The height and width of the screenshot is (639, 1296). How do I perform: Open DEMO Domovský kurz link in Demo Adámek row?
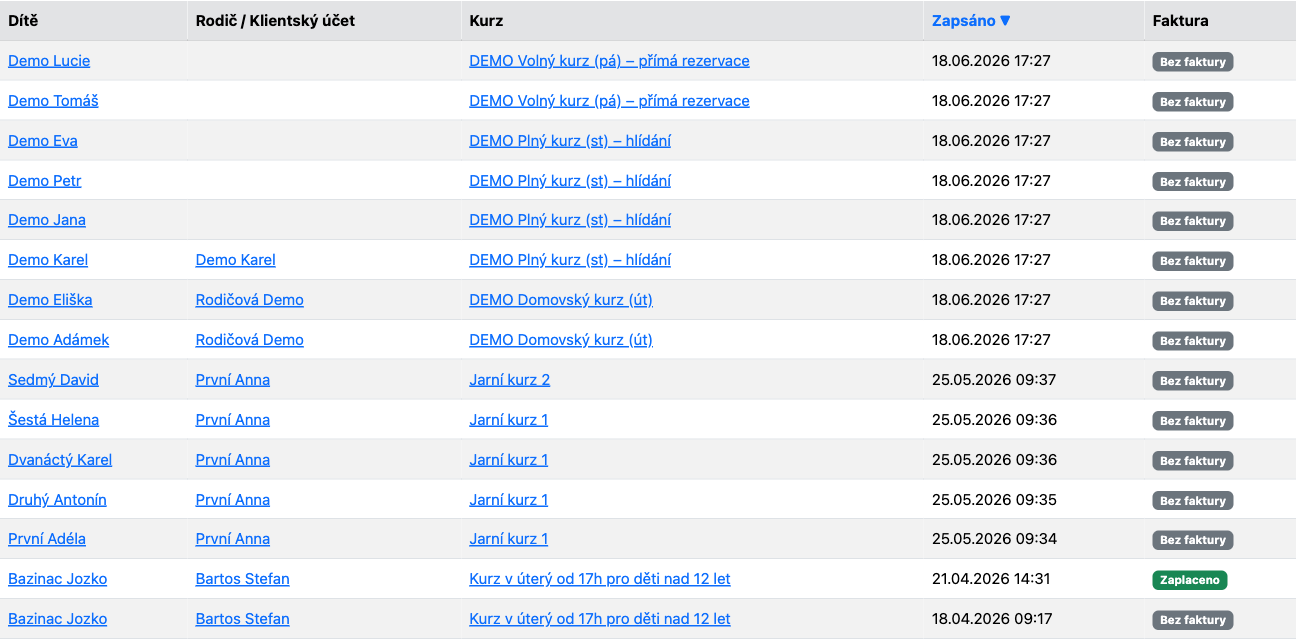561,340
